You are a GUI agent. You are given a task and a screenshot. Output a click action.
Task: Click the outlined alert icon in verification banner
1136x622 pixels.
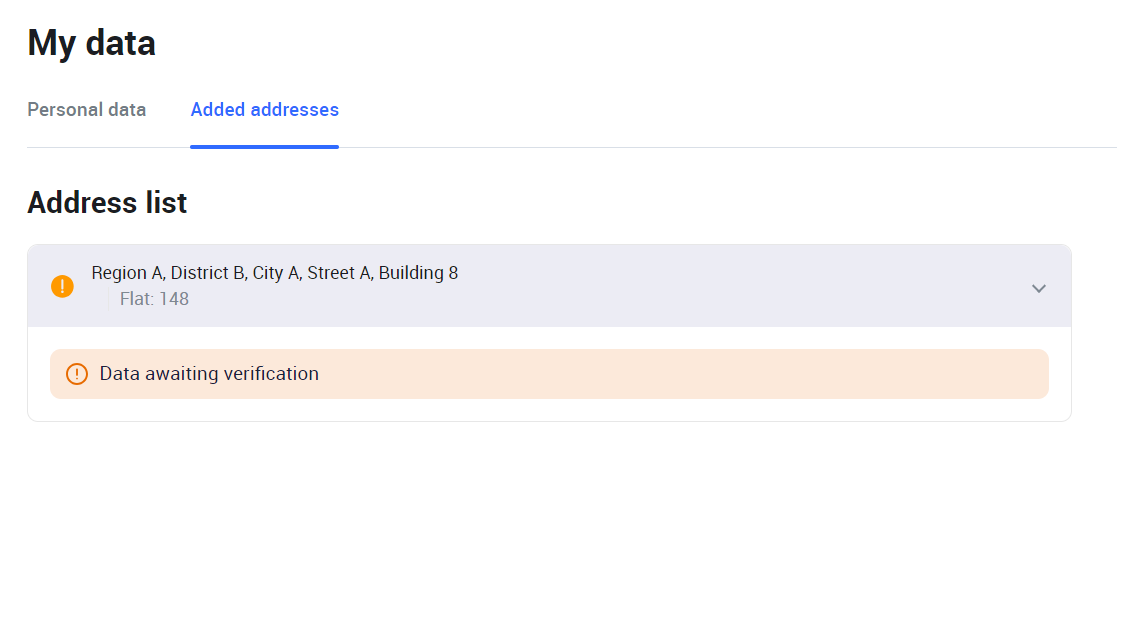(x=77, y=374)
